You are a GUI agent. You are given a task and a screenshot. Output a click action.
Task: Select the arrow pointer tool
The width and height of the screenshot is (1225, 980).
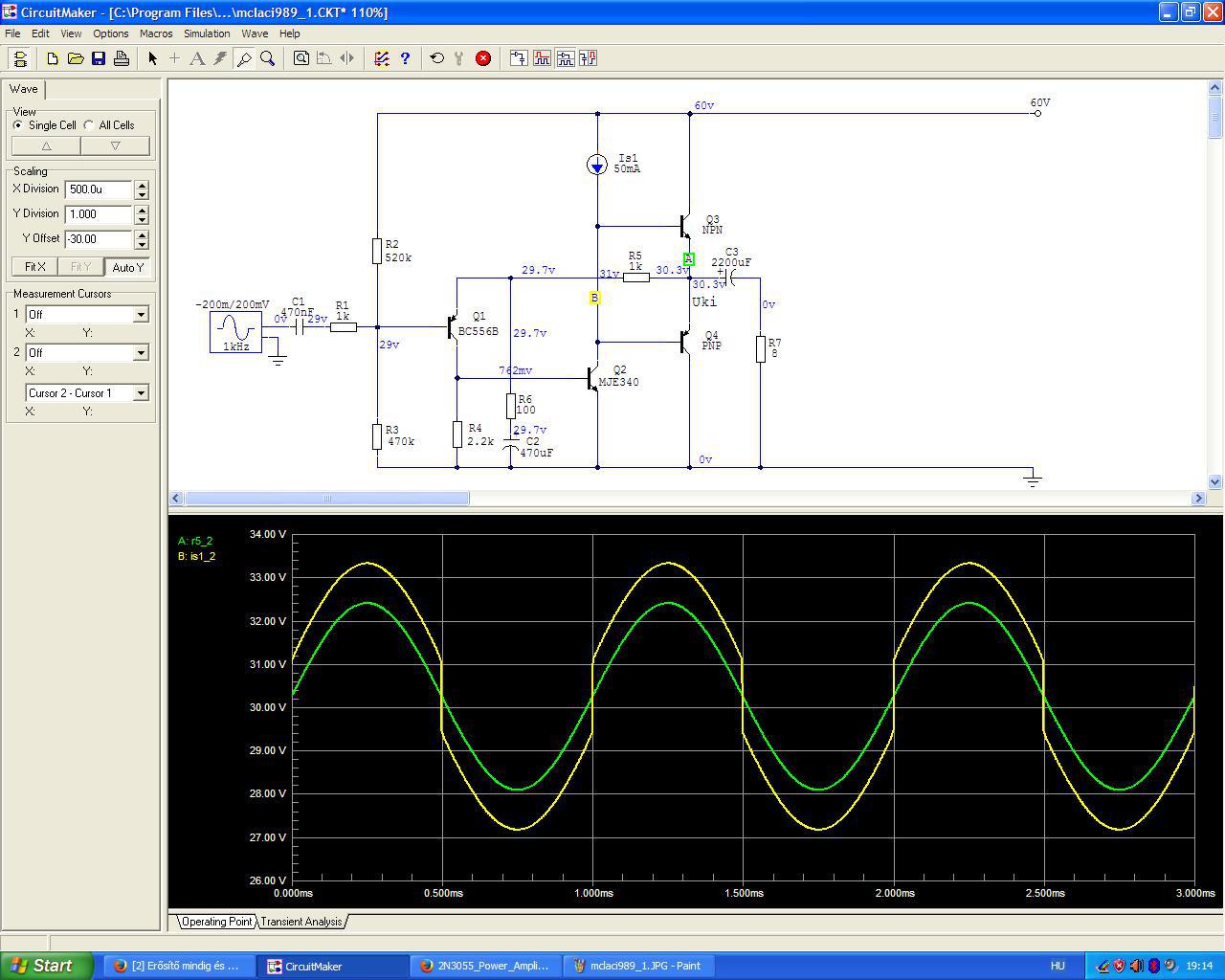pyautogui.click(x=152, y=58)
